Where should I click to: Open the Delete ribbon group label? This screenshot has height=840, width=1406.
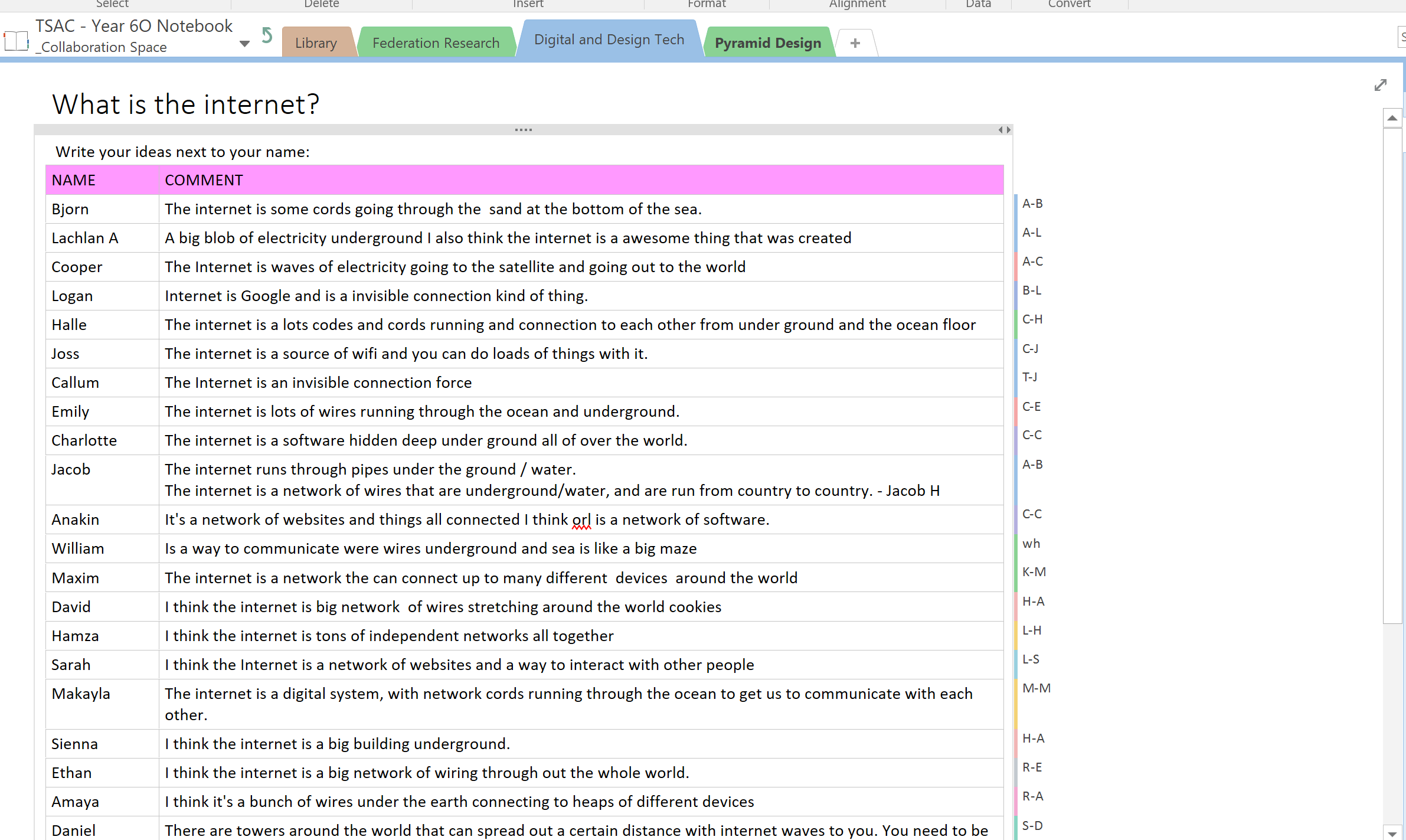[x=322, y=4]
